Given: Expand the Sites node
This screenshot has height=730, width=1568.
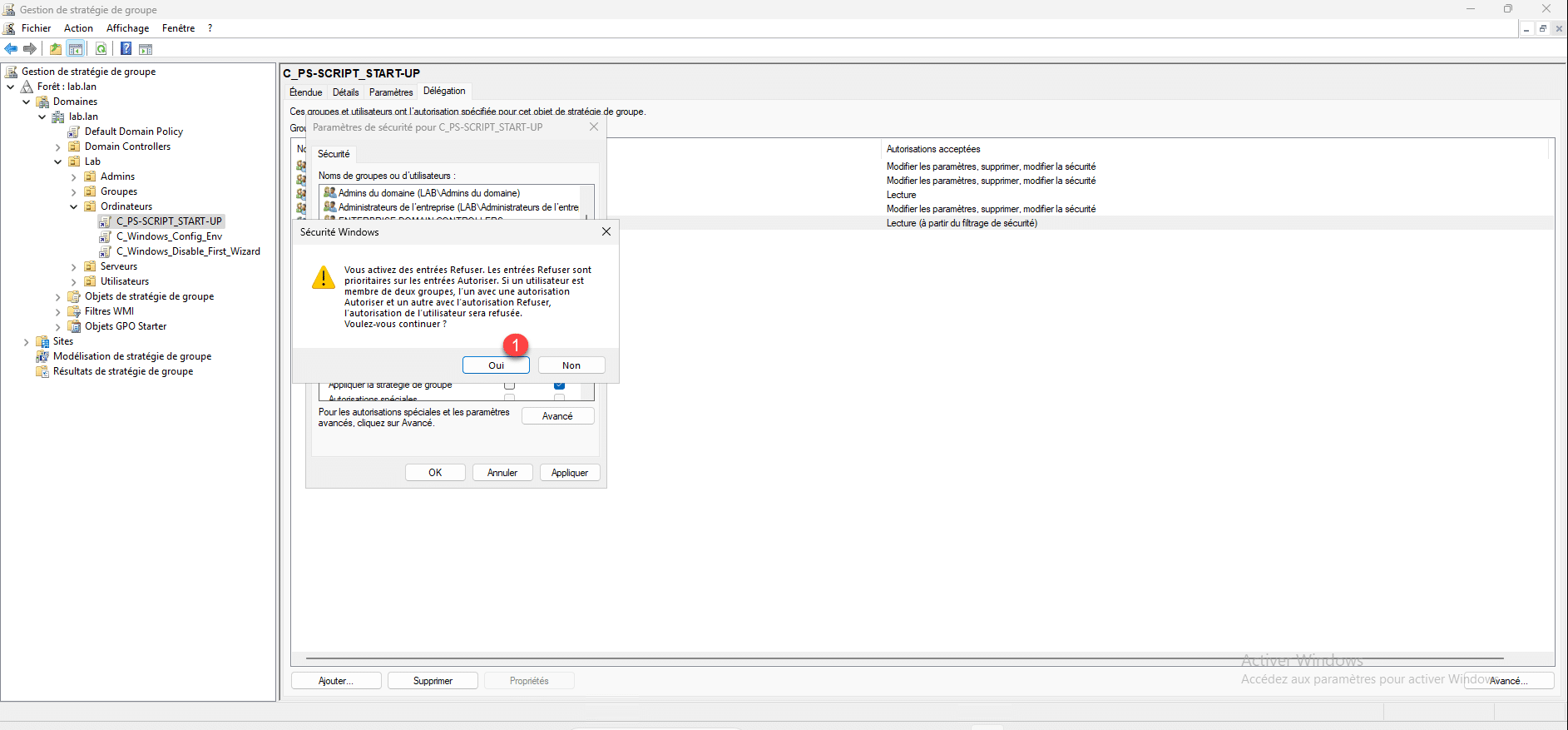Looking at the screenshot, I should pos(26,342).
